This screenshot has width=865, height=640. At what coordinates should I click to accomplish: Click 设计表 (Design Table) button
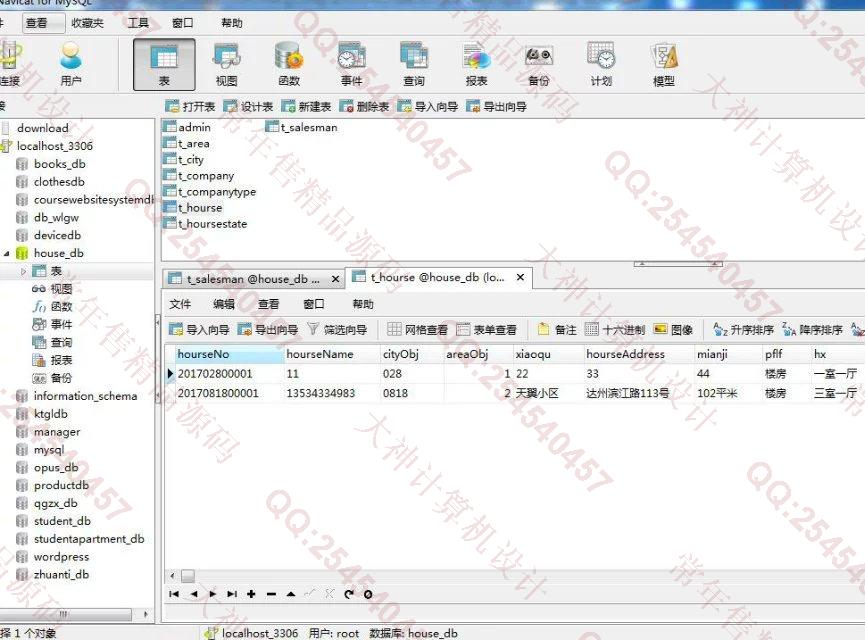pos(248,106)
